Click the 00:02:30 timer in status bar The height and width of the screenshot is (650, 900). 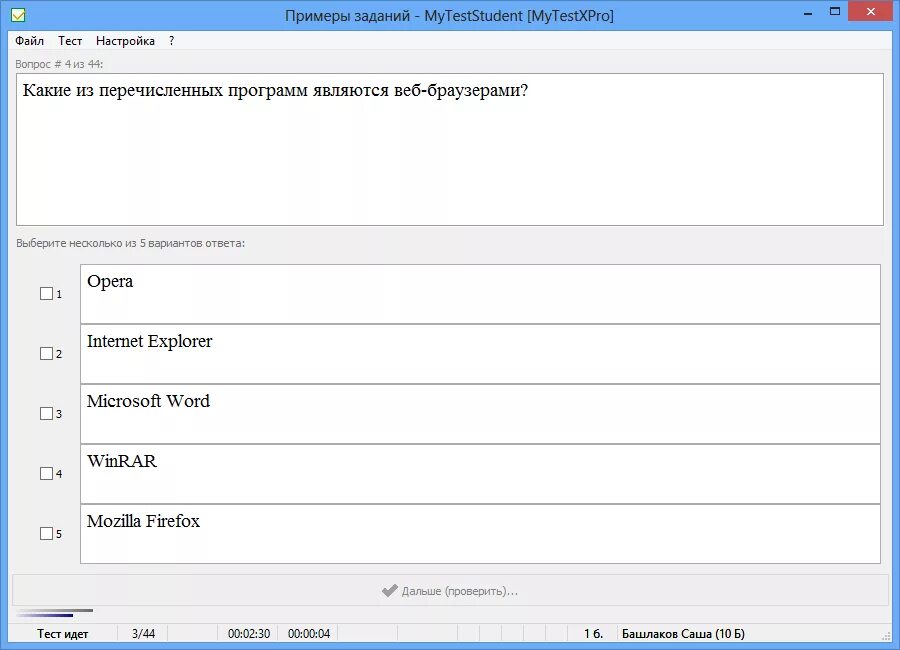pyautogui.click(x=249, y=634)
